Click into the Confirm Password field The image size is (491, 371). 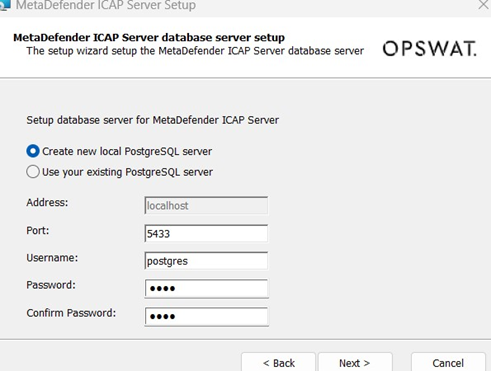tap(206, 316)
